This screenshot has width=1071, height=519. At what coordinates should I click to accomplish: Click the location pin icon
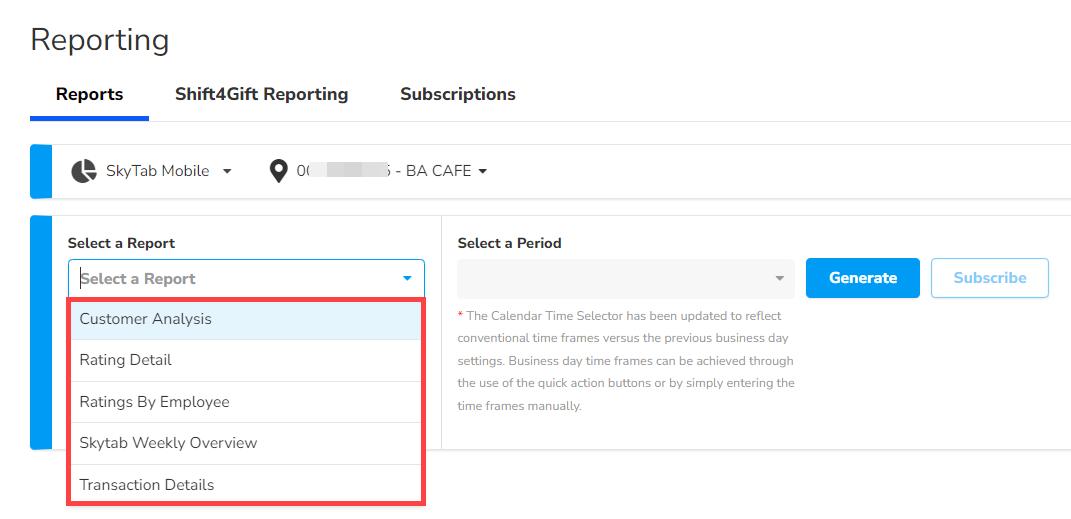(279, 171)
